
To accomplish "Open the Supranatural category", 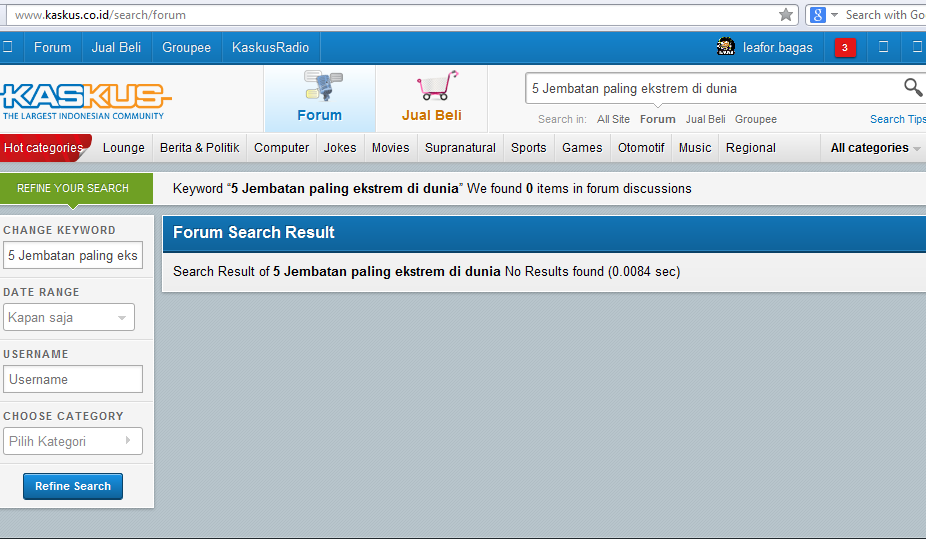I will (460, 148).
